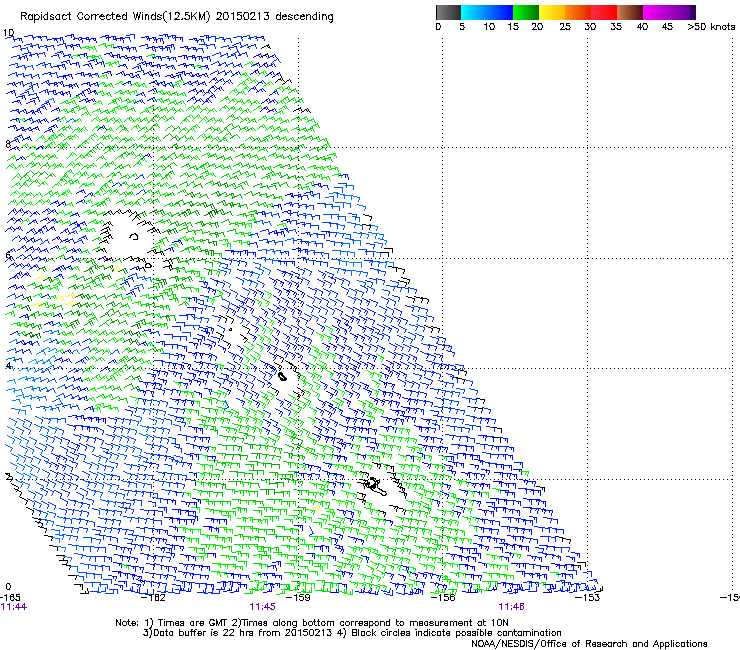The image size is (740, 650).
Task: Click longitude axis label "-165"
Action: 10,597
